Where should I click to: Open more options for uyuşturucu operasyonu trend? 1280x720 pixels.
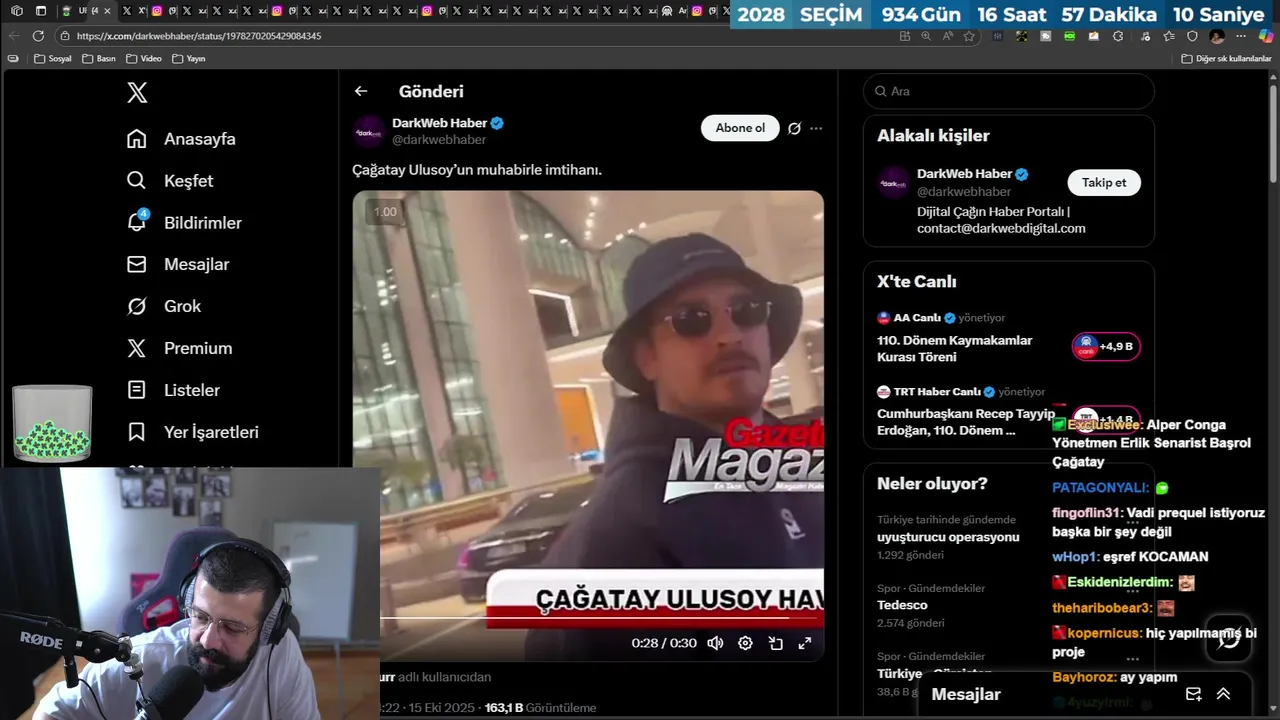1132,522
